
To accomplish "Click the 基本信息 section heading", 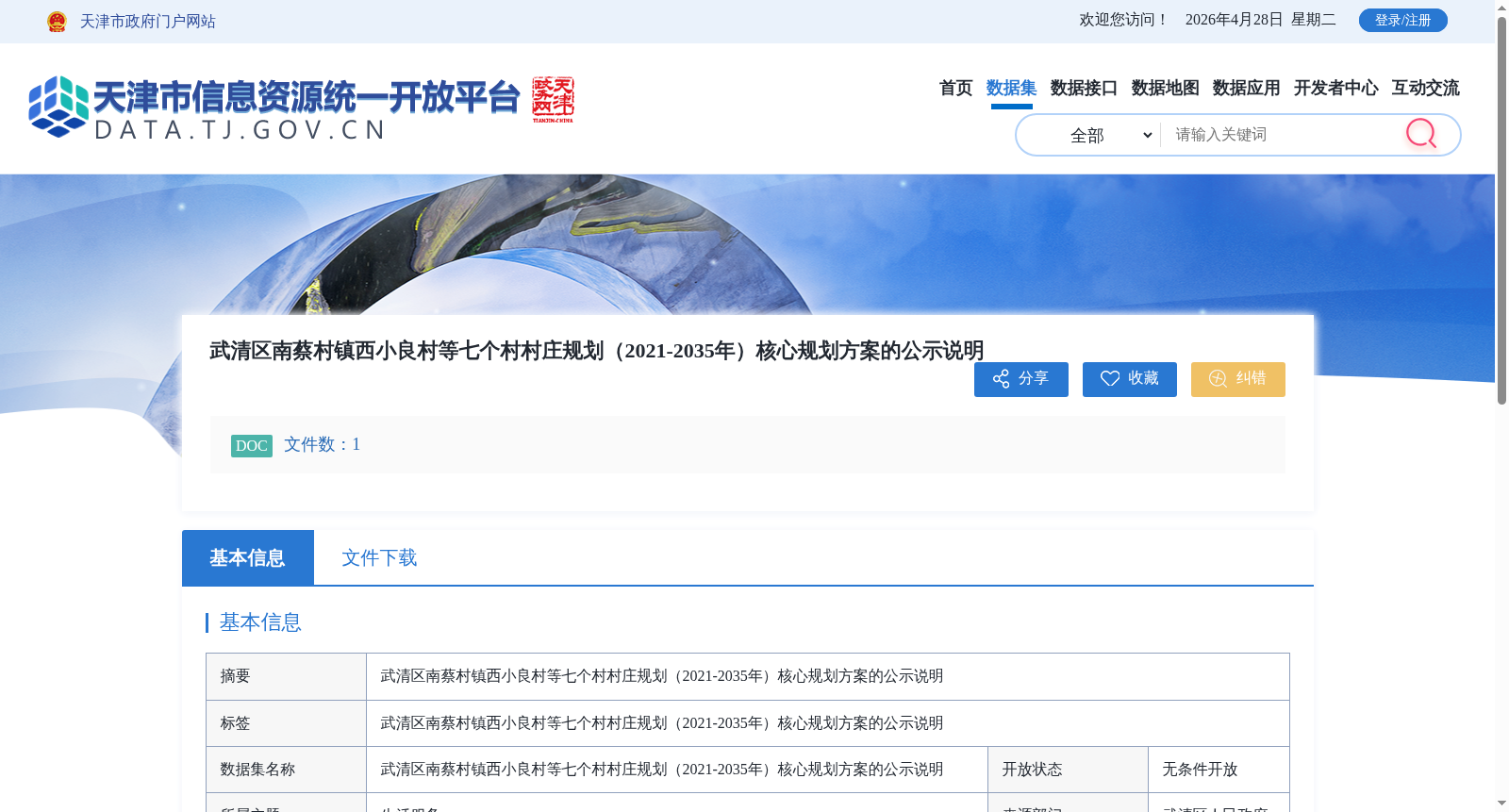I will [260, 622].
